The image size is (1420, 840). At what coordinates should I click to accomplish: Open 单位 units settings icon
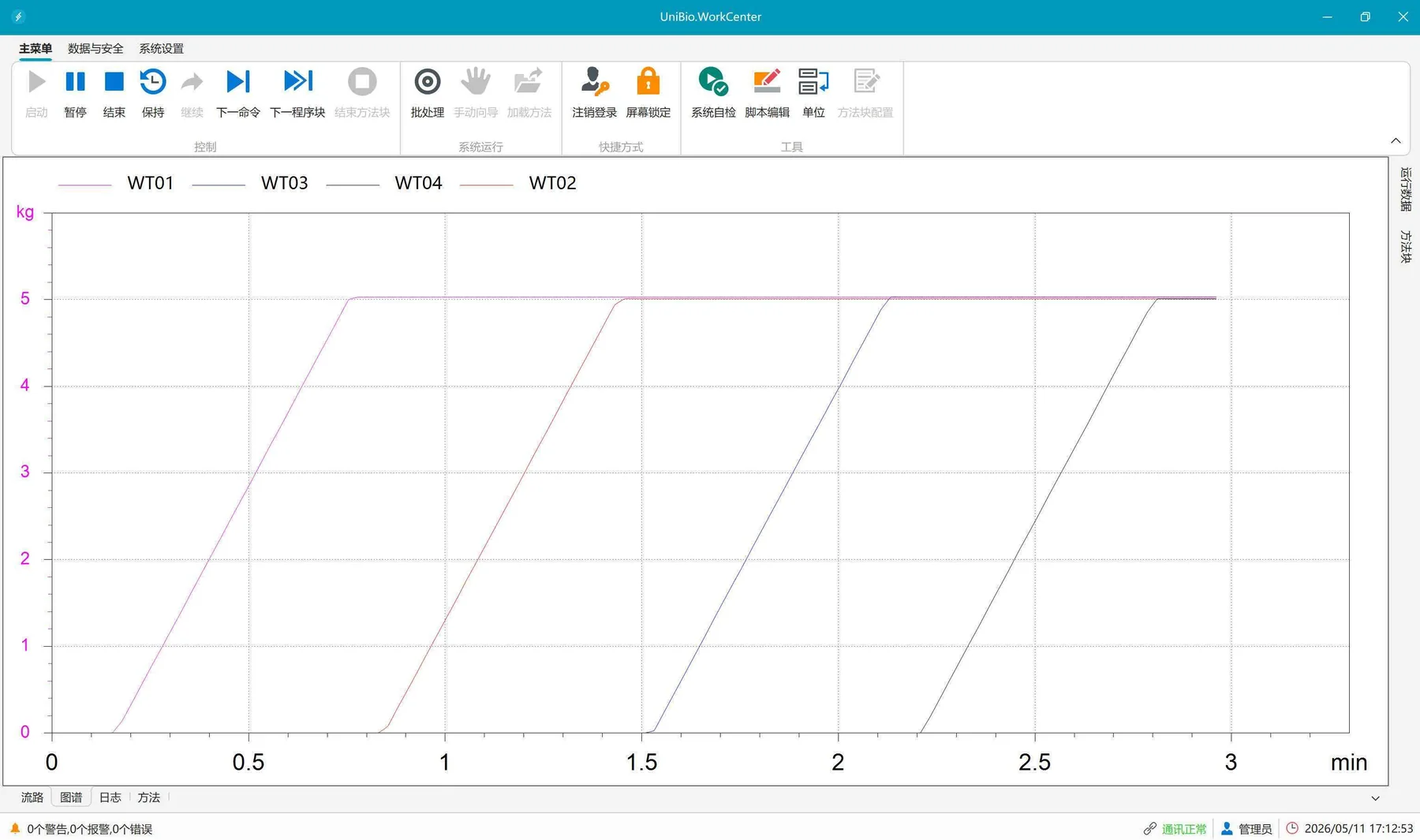point(813,93)
